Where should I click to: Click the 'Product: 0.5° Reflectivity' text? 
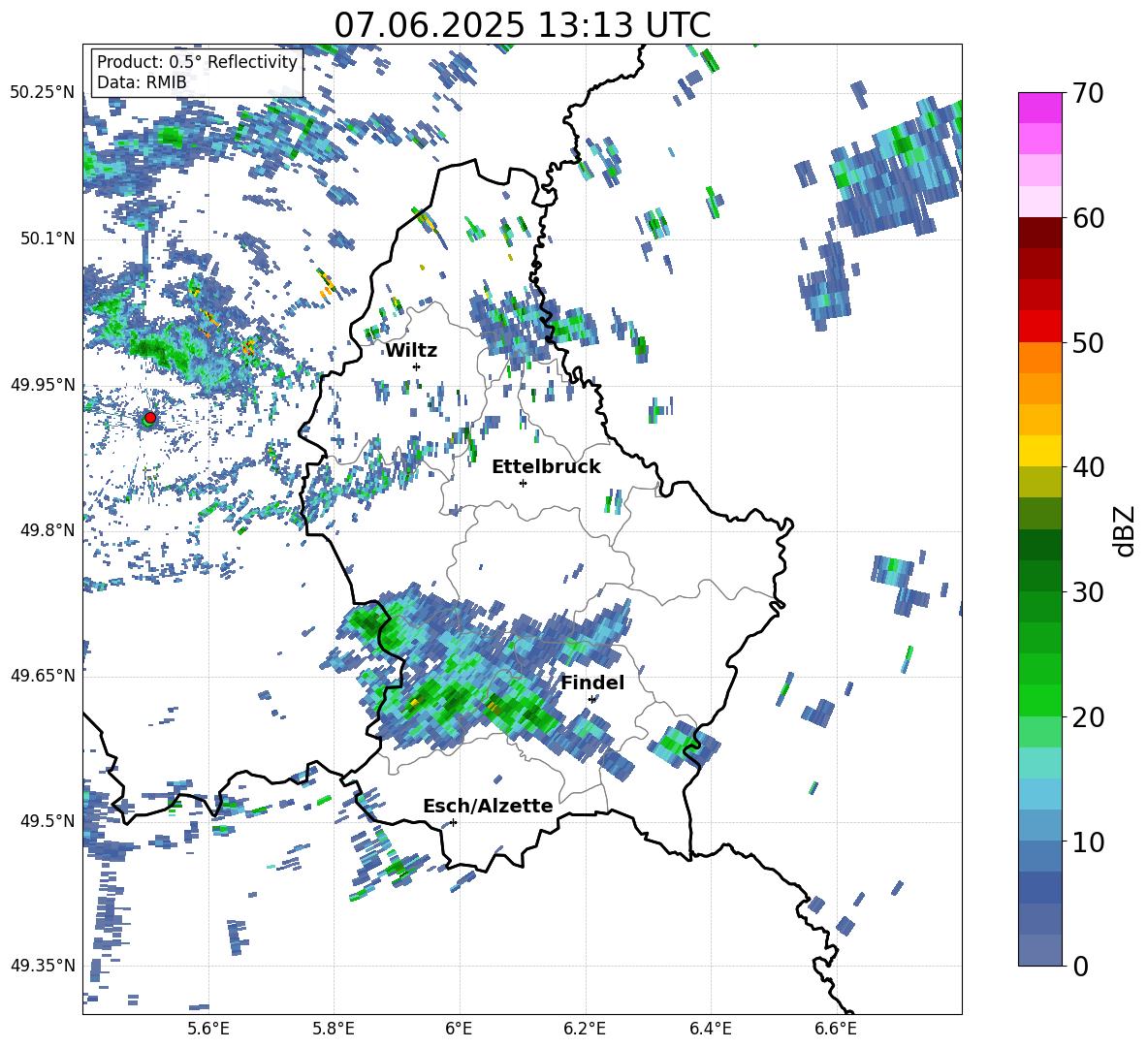(197, 62)
